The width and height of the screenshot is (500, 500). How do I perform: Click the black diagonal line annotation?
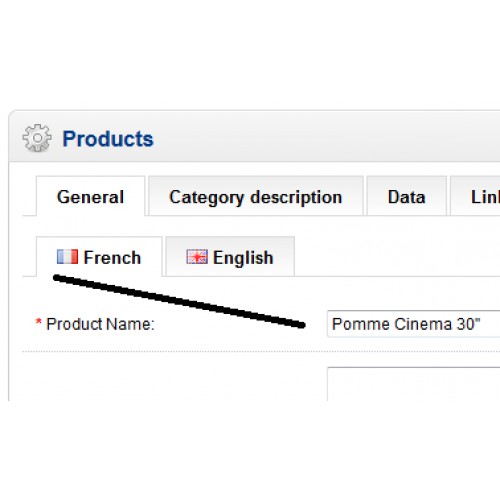(x=179, y=301)
